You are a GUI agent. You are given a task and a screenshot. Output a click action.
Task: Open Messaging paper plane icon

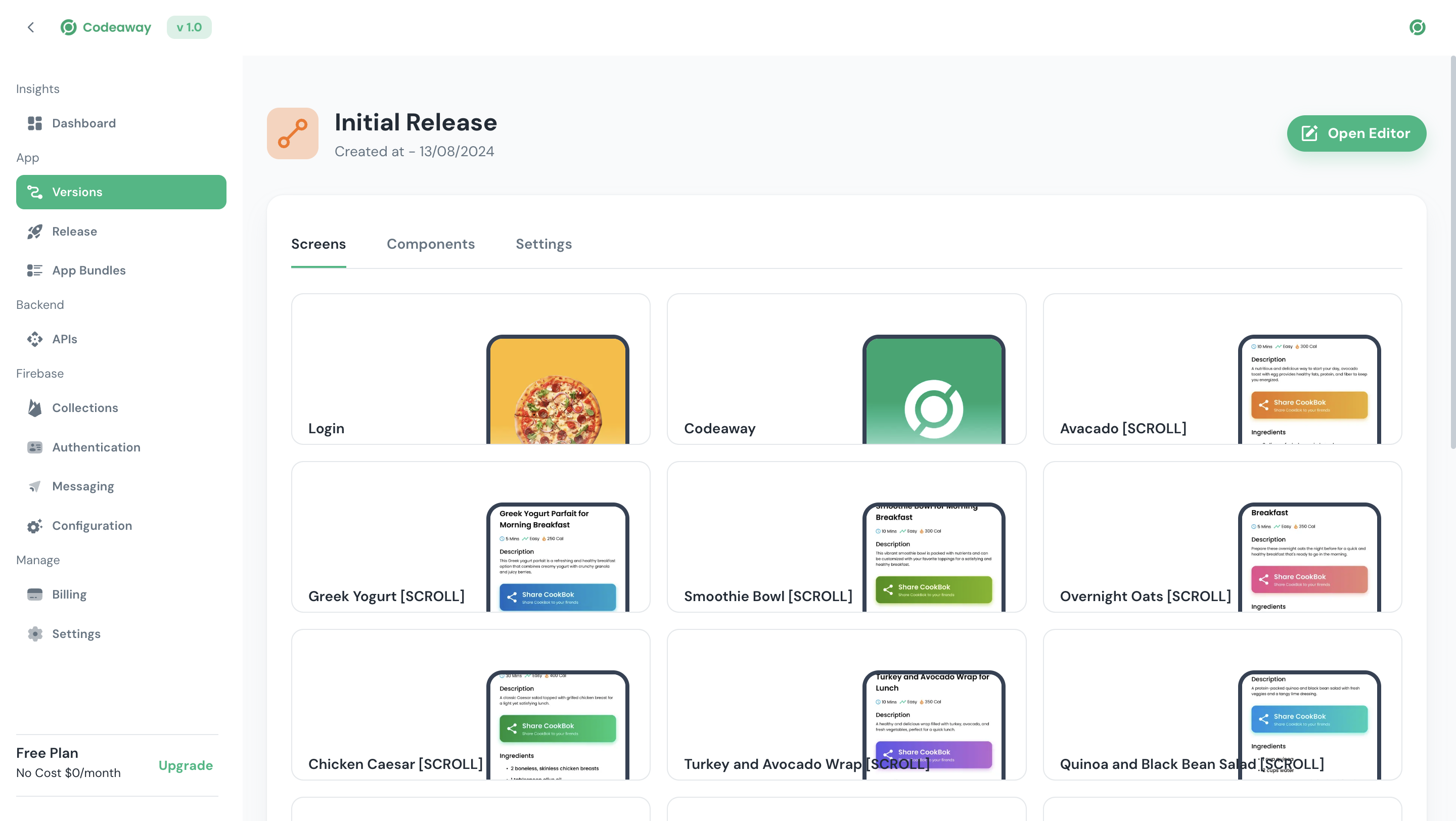[x=34, y=486]
